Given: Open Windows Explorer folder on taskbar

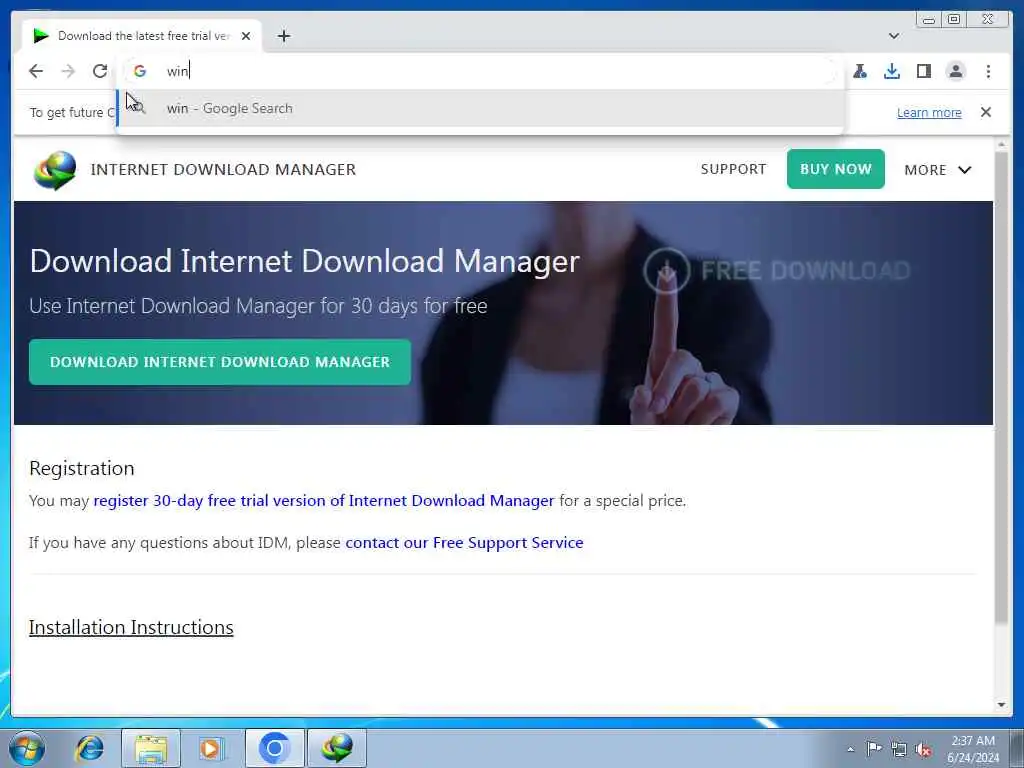Looking at the screenshot, I should pos(151,748).
